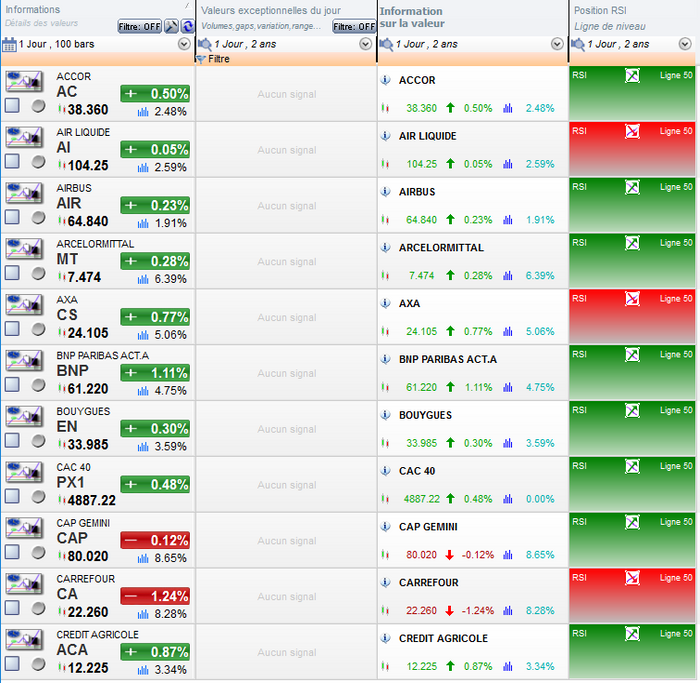Click the info icon beside AIR LIQUIDE
Screen dimensions: 700x683
[x=385, y=136]
